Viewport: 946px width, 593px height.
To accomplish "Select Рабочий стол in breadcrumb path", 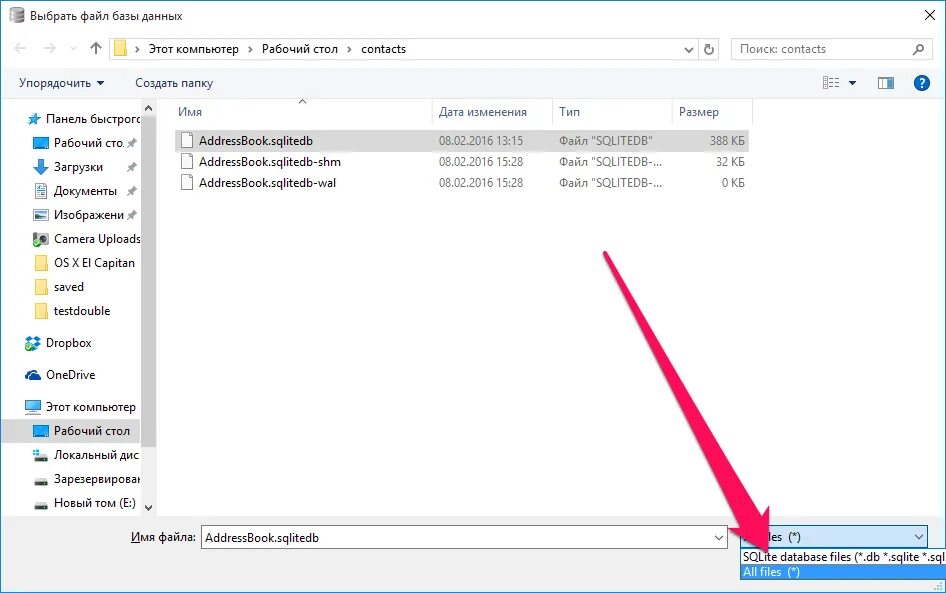I will (x=300, y=49).
